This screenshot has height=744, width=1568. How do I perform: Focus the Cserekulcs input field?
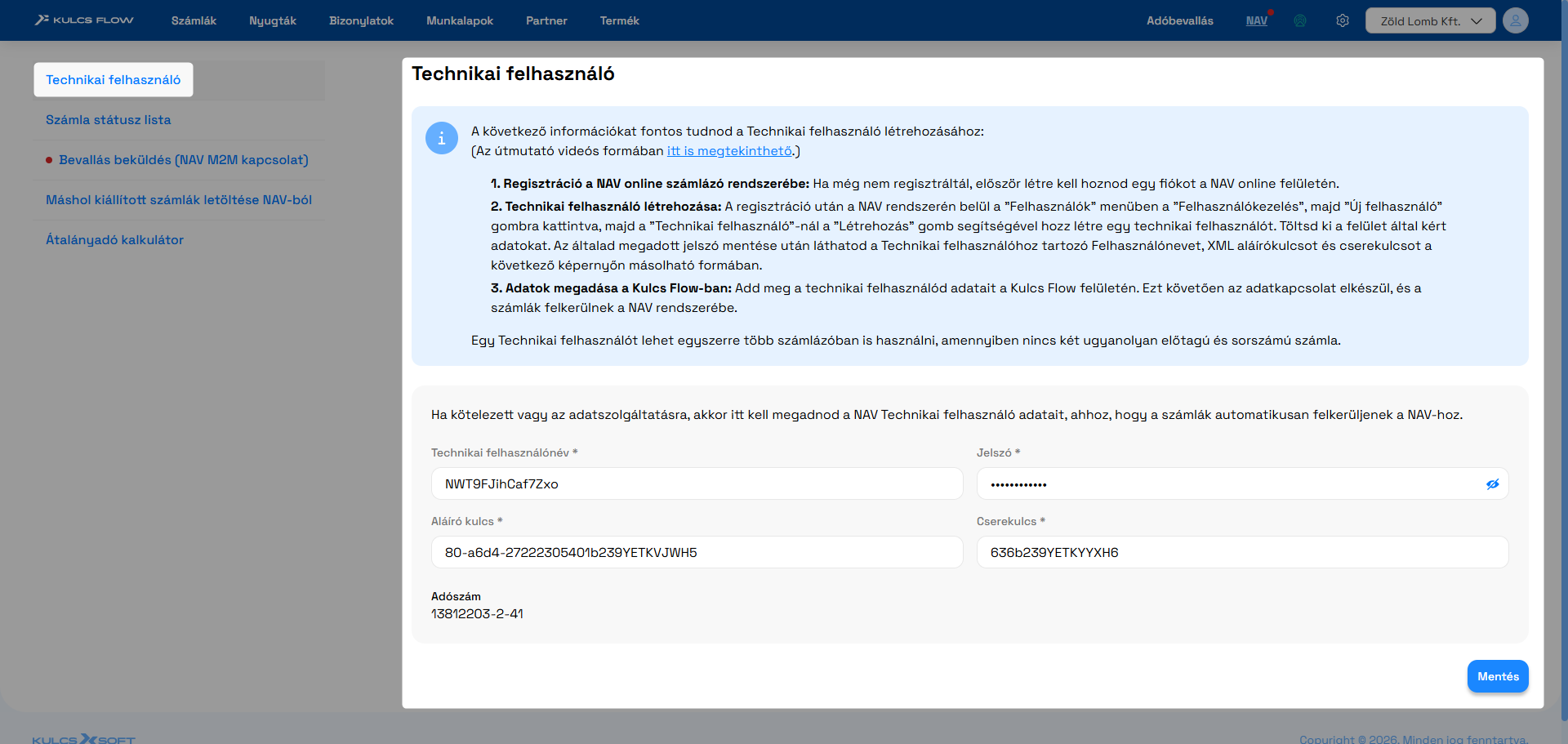[1242, 552]
